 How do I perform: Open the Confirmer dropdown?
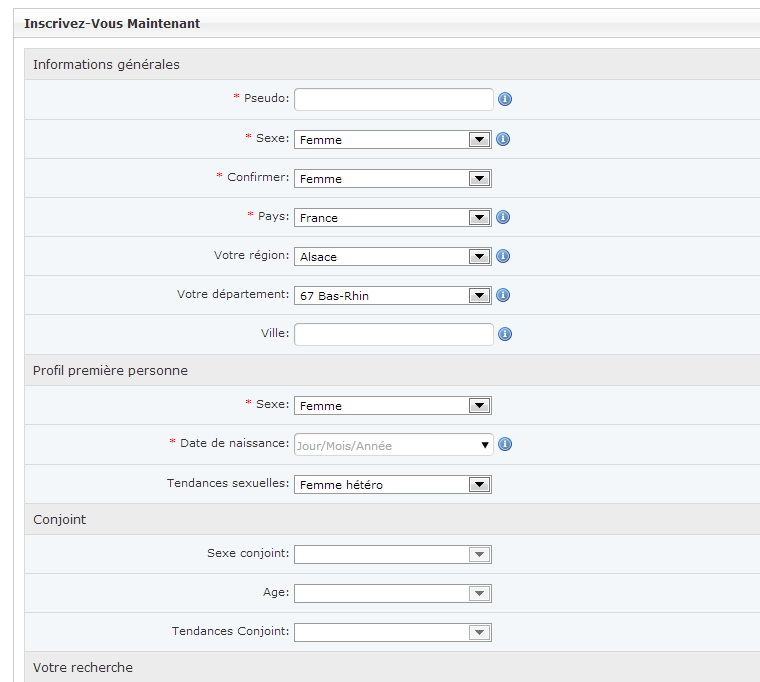(392, 178)
